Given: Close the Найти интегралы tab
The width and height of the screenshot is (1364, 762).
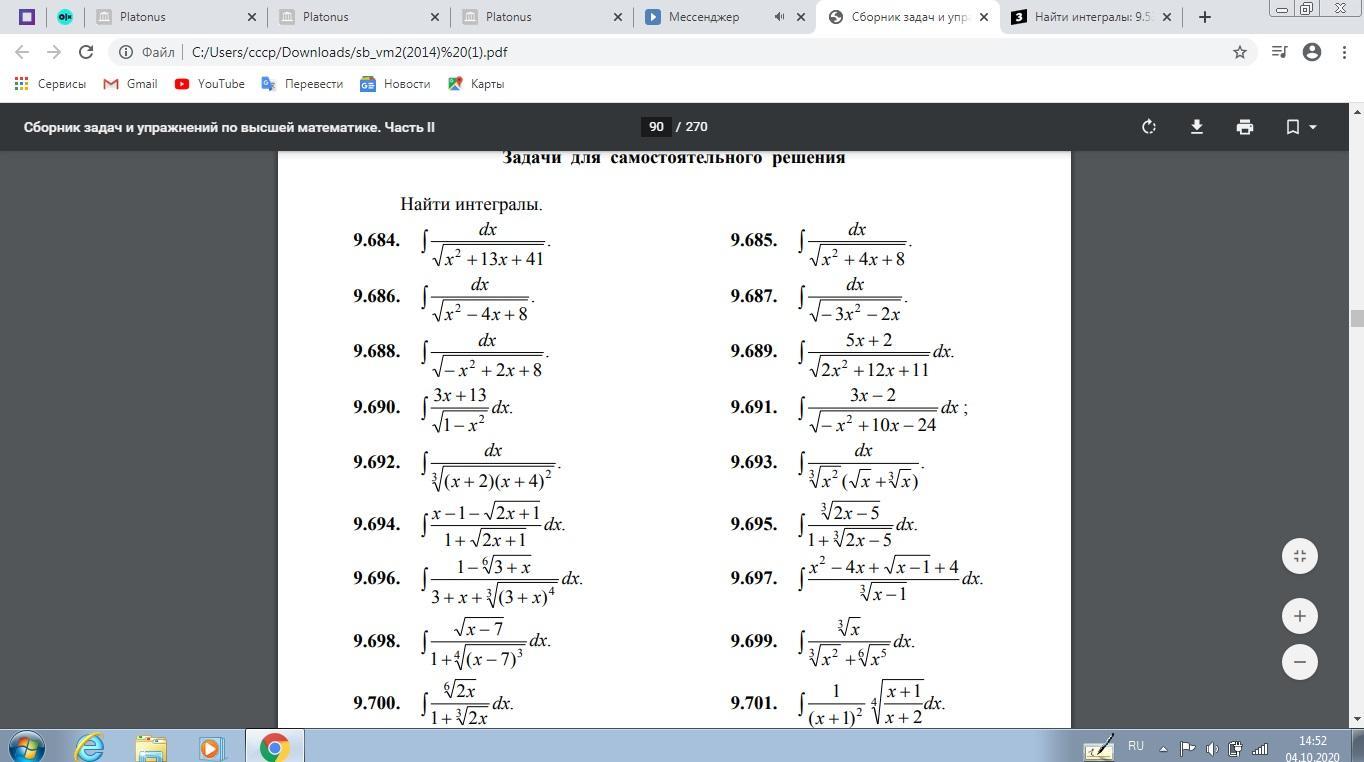Looking at the screenshot, I should [x=1167, y=17].
